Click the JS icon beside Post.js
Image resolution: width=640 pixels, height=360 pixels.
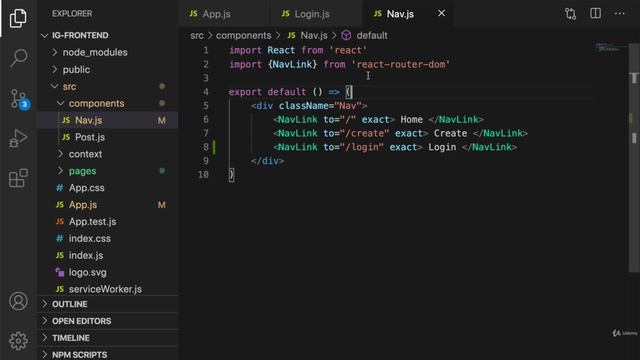point(66,137)
